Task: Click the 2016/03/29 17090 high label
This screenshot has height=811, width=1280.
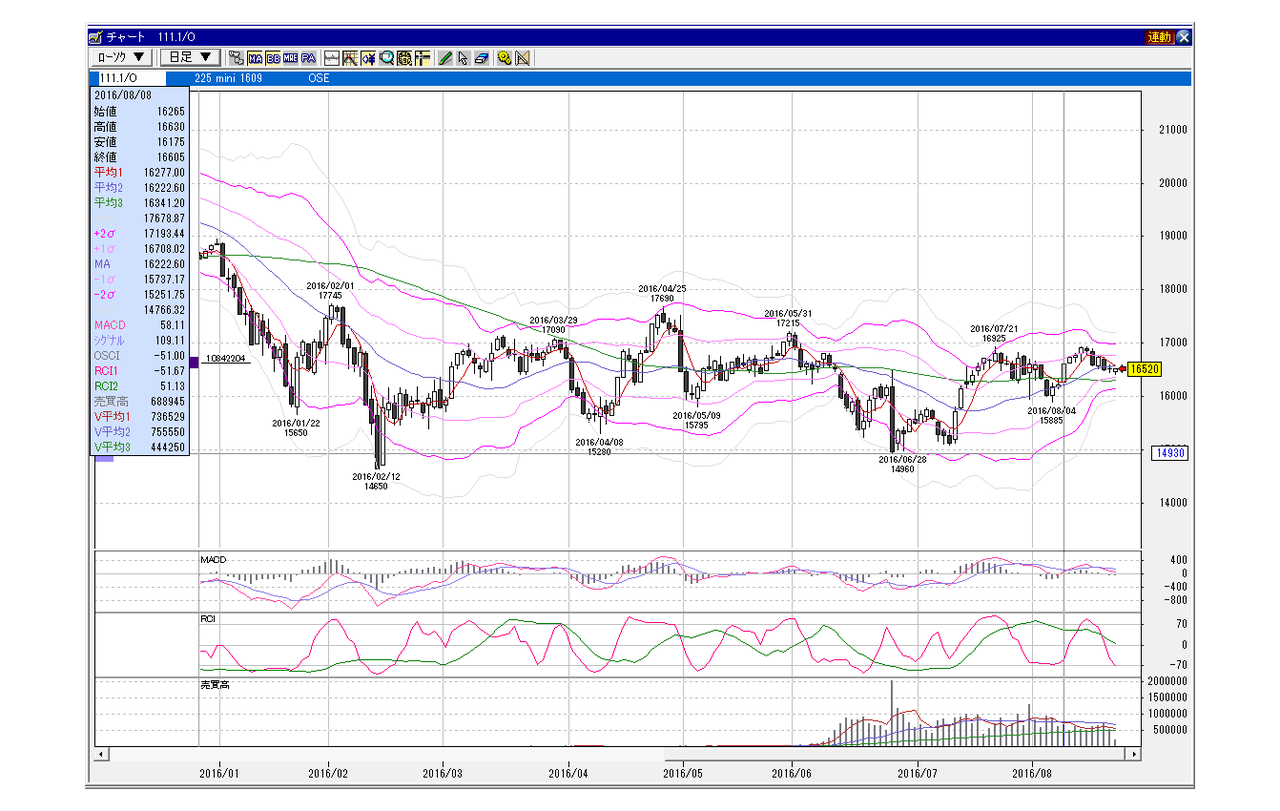Action: click(x=553, y=325)
